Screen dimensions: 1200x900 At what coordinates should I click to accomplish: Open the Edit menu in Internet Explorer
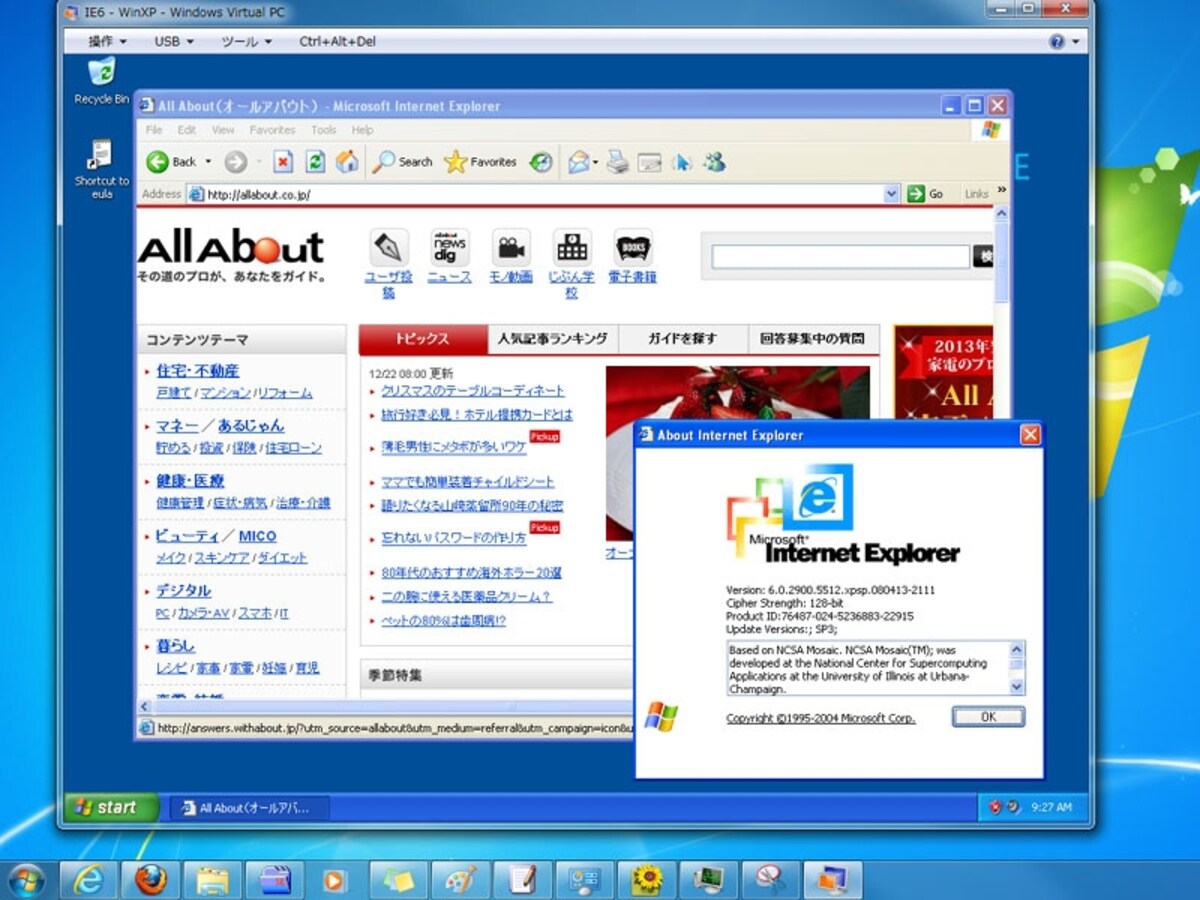(x=187, y=130)
